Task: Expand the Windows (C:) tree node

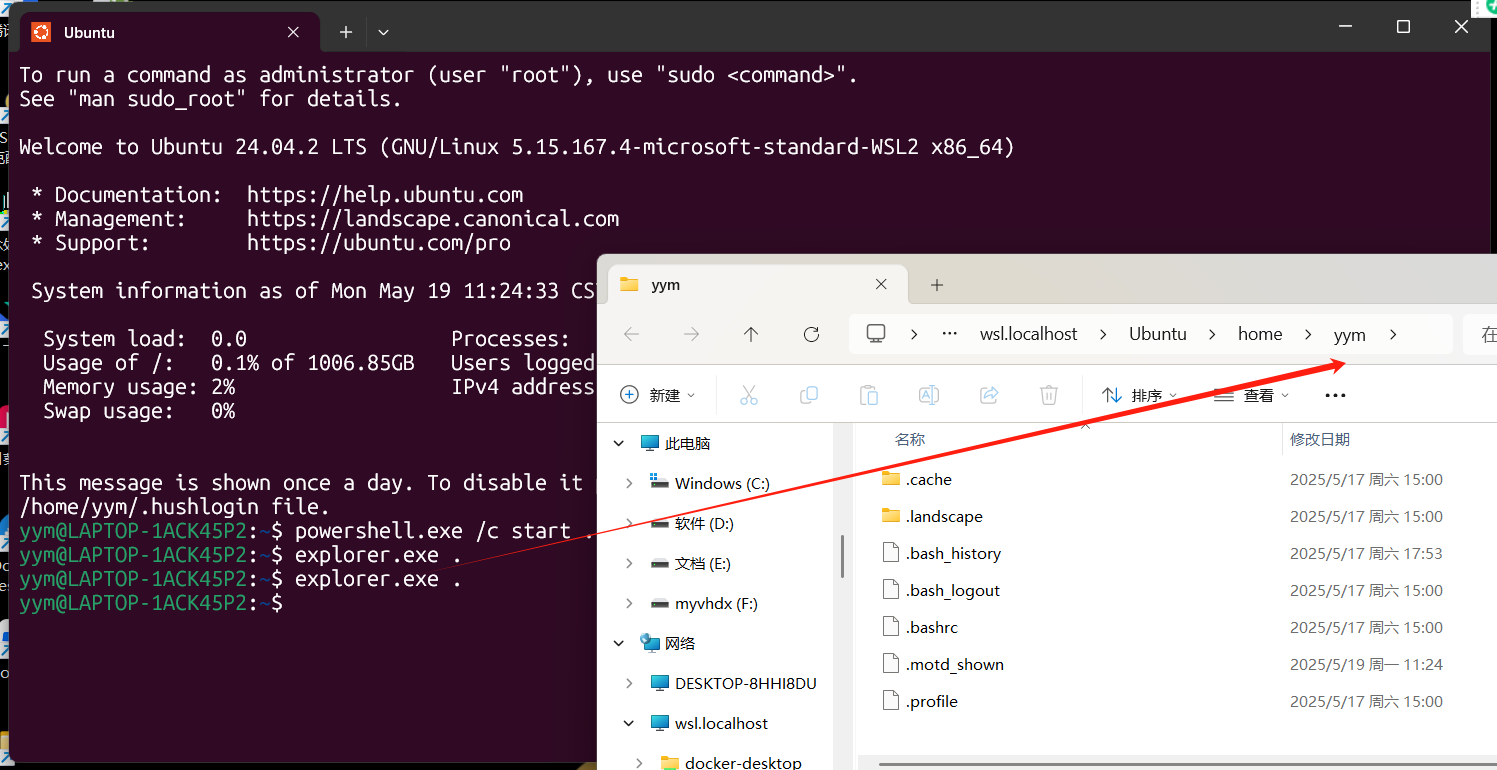Action: pos(629,483)
